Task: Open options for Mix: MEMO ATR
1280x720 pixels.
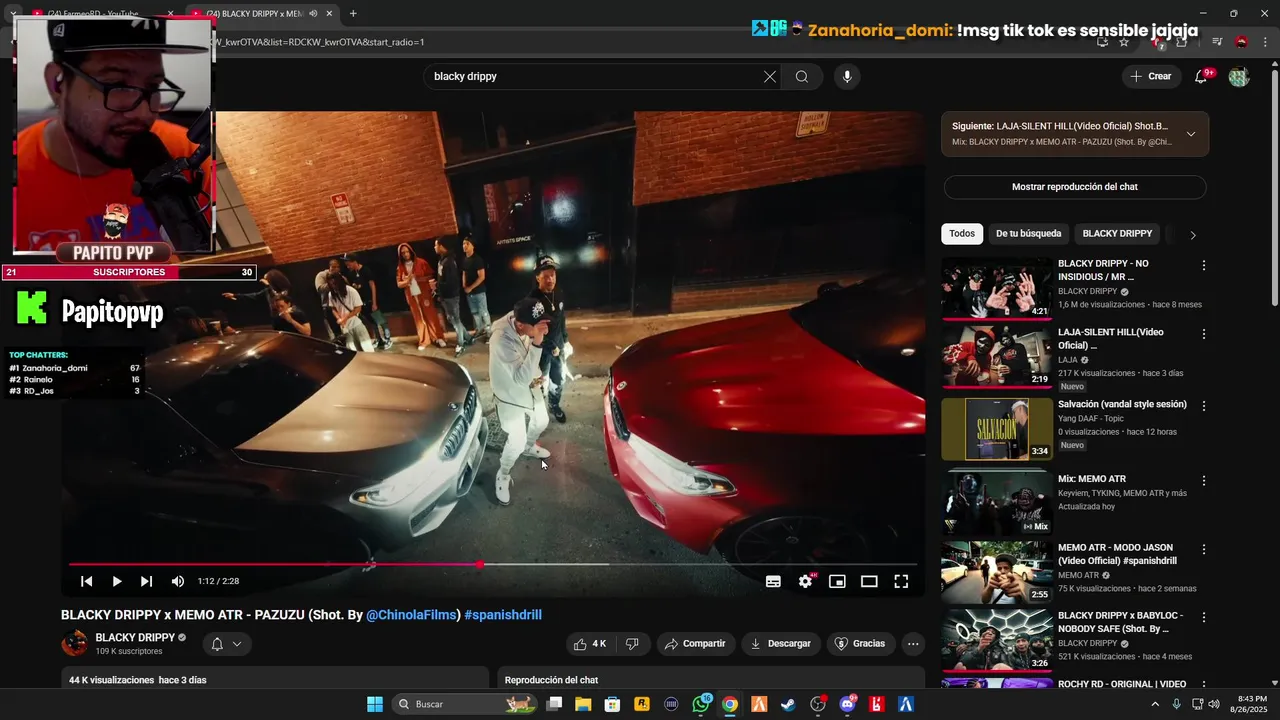Action: pyautogui.click(x=1204, y=481)
